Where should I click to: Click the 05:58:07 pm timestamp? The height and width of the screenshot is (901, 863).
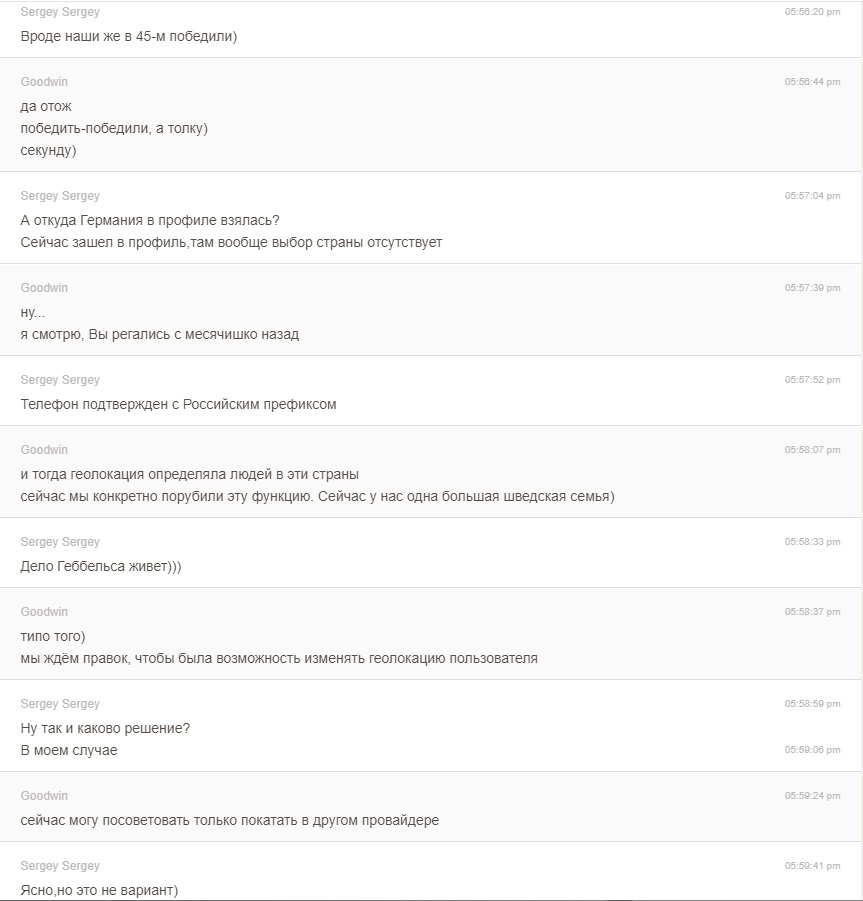812,450
